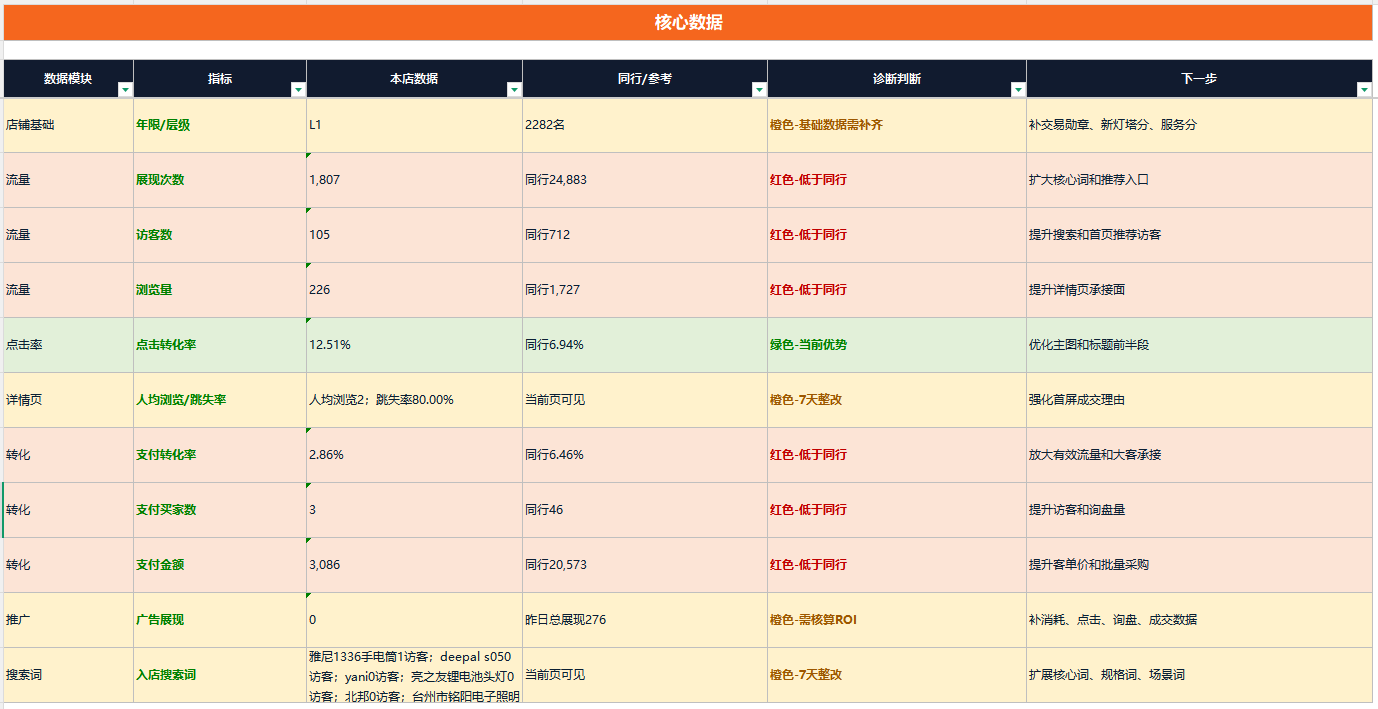Viewport: 1378px width, 709px height.
Task: Select 补消耗、点击、询盘、成交数据 cell
Action: tap(1199, 621)
